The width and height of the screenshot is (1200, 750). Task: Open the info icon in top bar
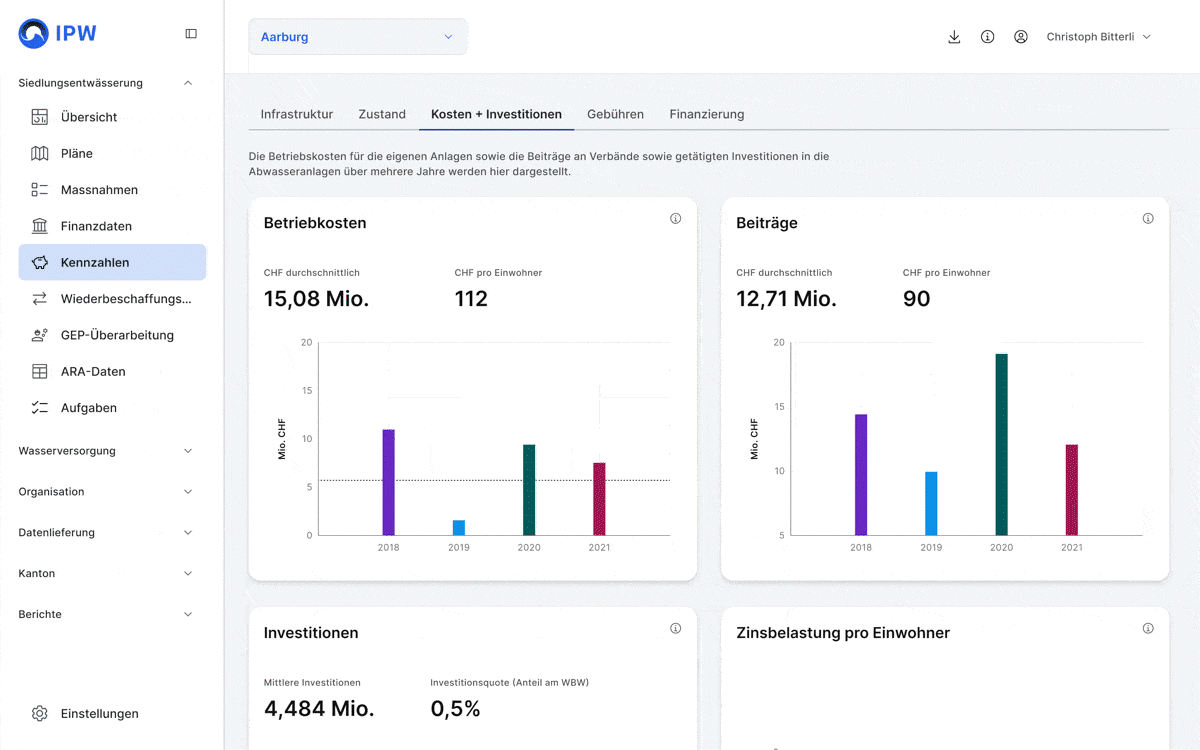[987, 37]
